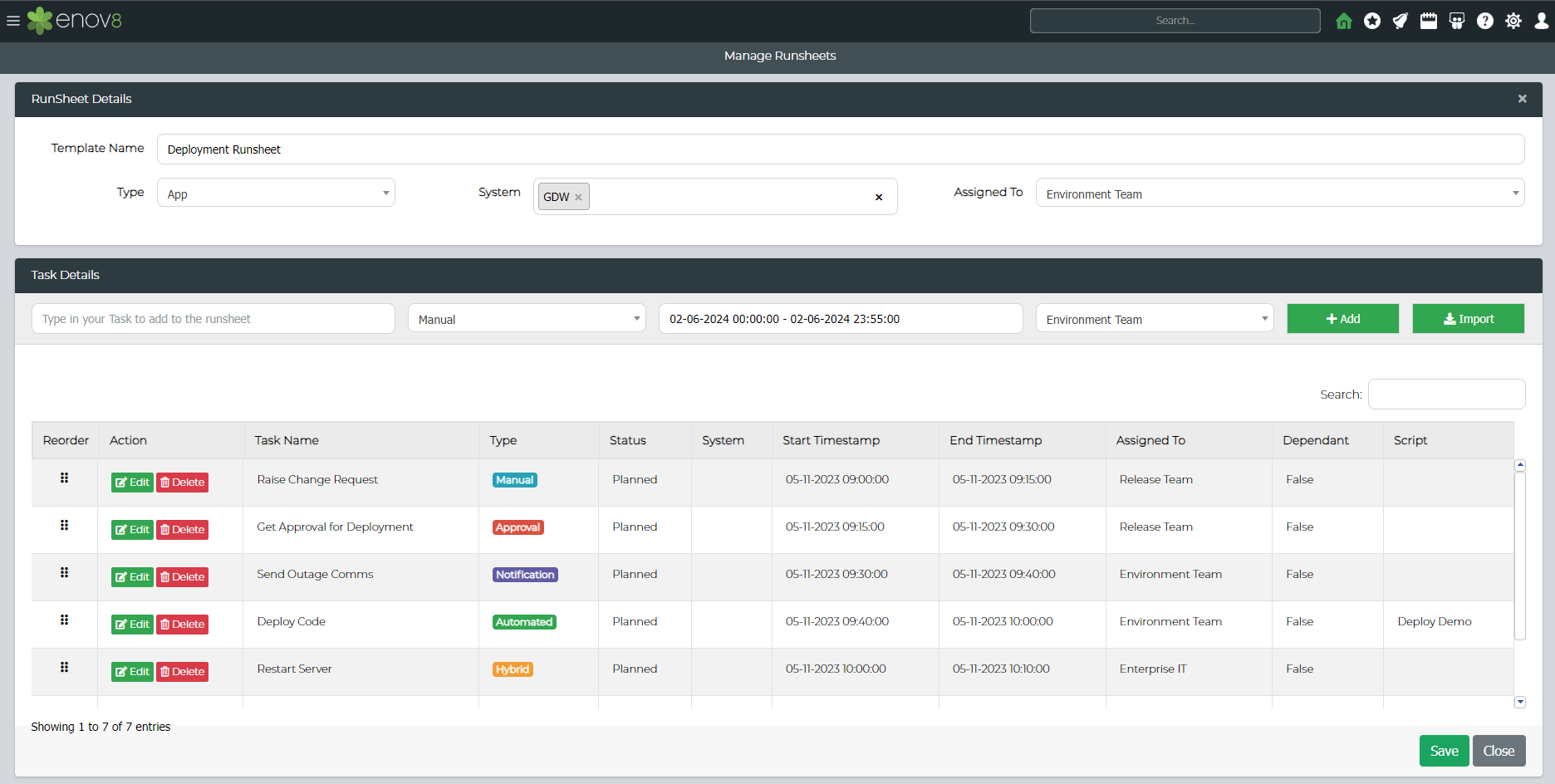Viewport: 1555px width, 784px height.
Task: Grab reorder handle for Restart Server
Action: (64, 668)
